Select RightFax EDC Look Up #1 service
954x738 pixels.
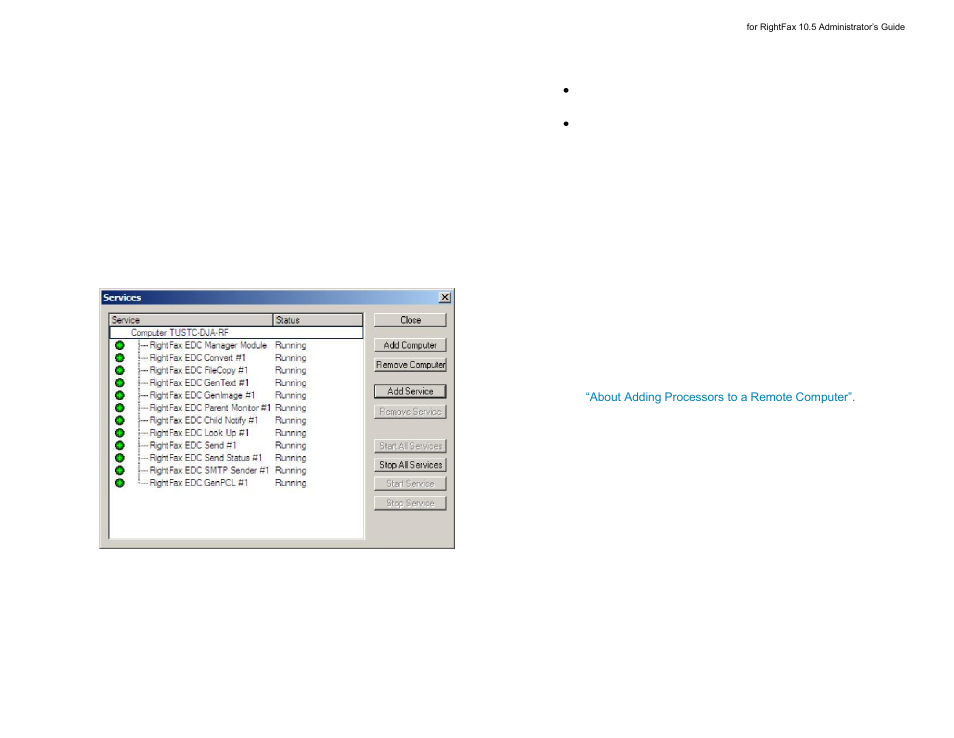tap(199, 433)
